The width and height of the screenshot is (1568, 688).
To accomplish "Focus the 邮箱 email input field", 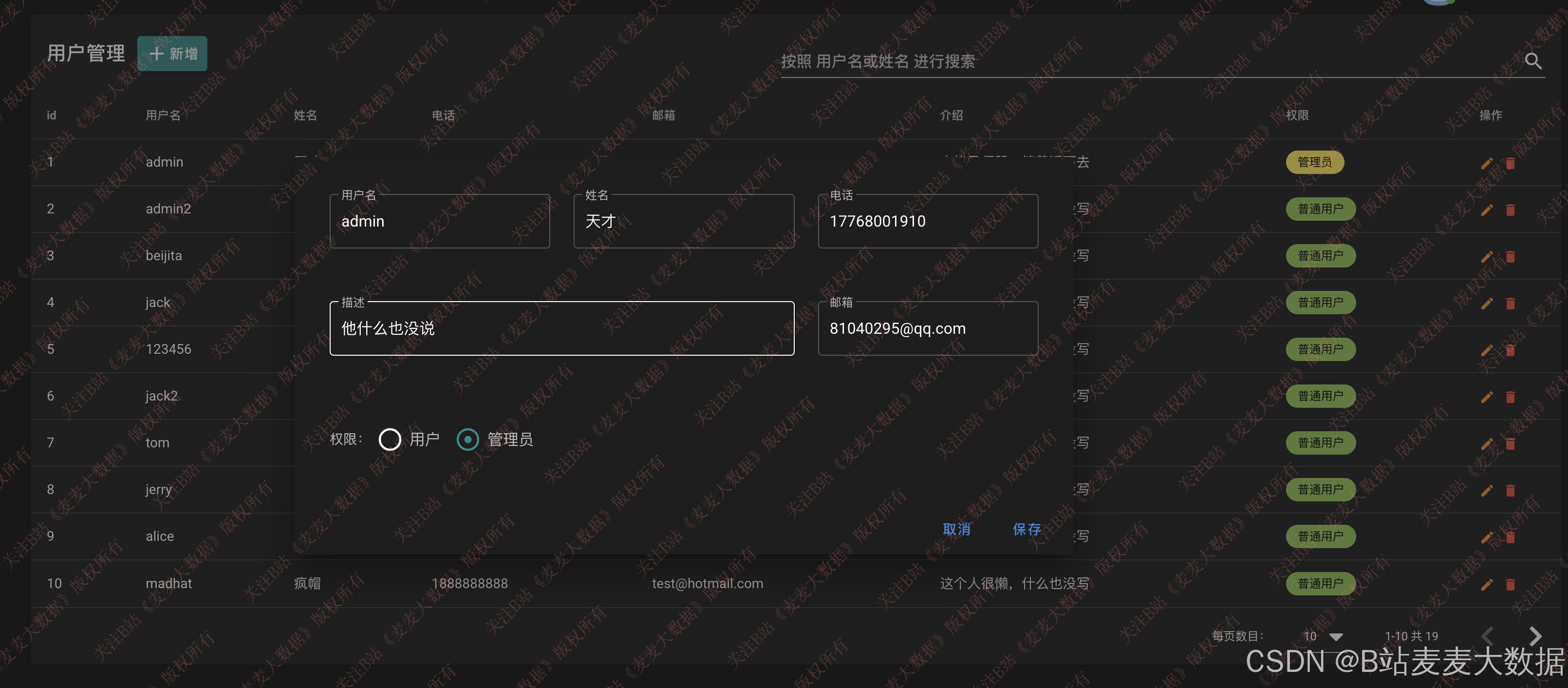I will pos(927,329).
